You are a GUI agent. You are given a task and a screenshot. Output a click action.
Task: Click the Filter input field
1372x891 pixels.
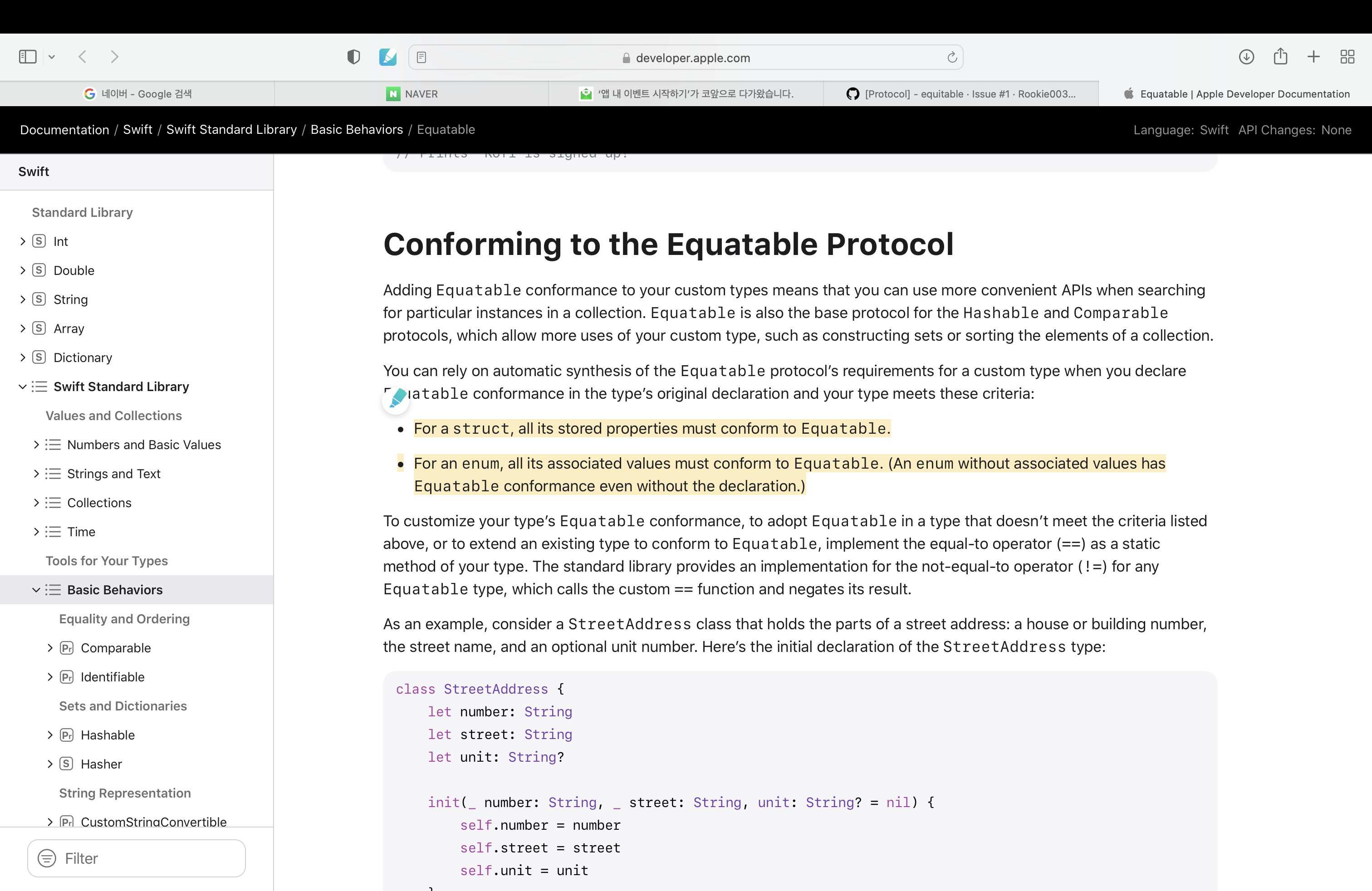click(x=136, y=858)
